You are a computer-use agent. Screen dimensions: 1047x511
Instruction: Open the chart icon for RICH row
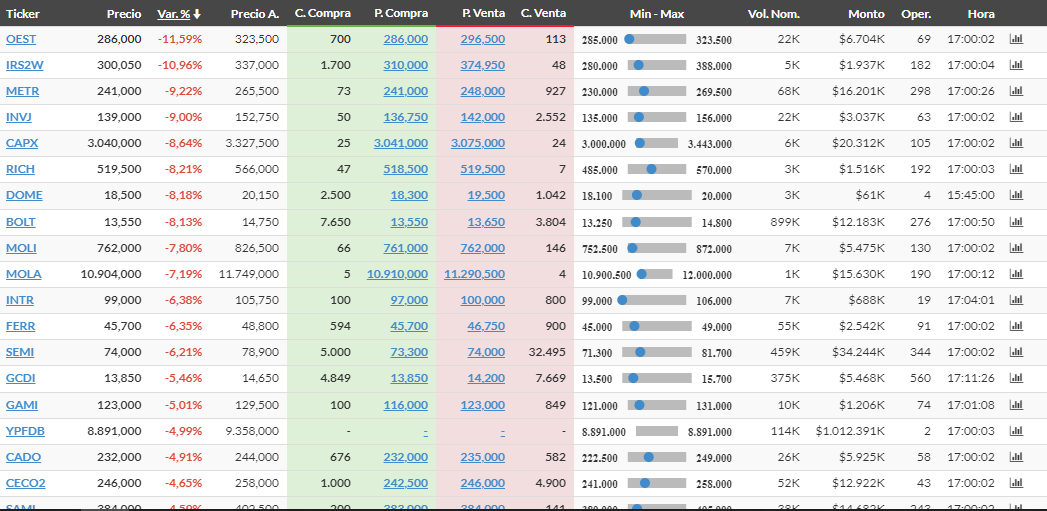pos(1016,170)
